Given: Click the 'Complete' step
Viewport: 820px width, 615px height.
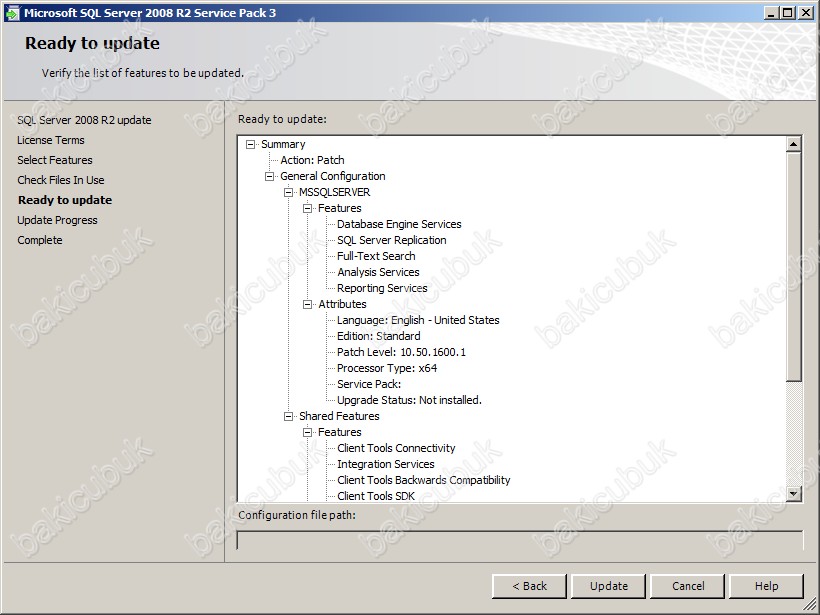Looking at the screenshot, I should click(40, 240).
